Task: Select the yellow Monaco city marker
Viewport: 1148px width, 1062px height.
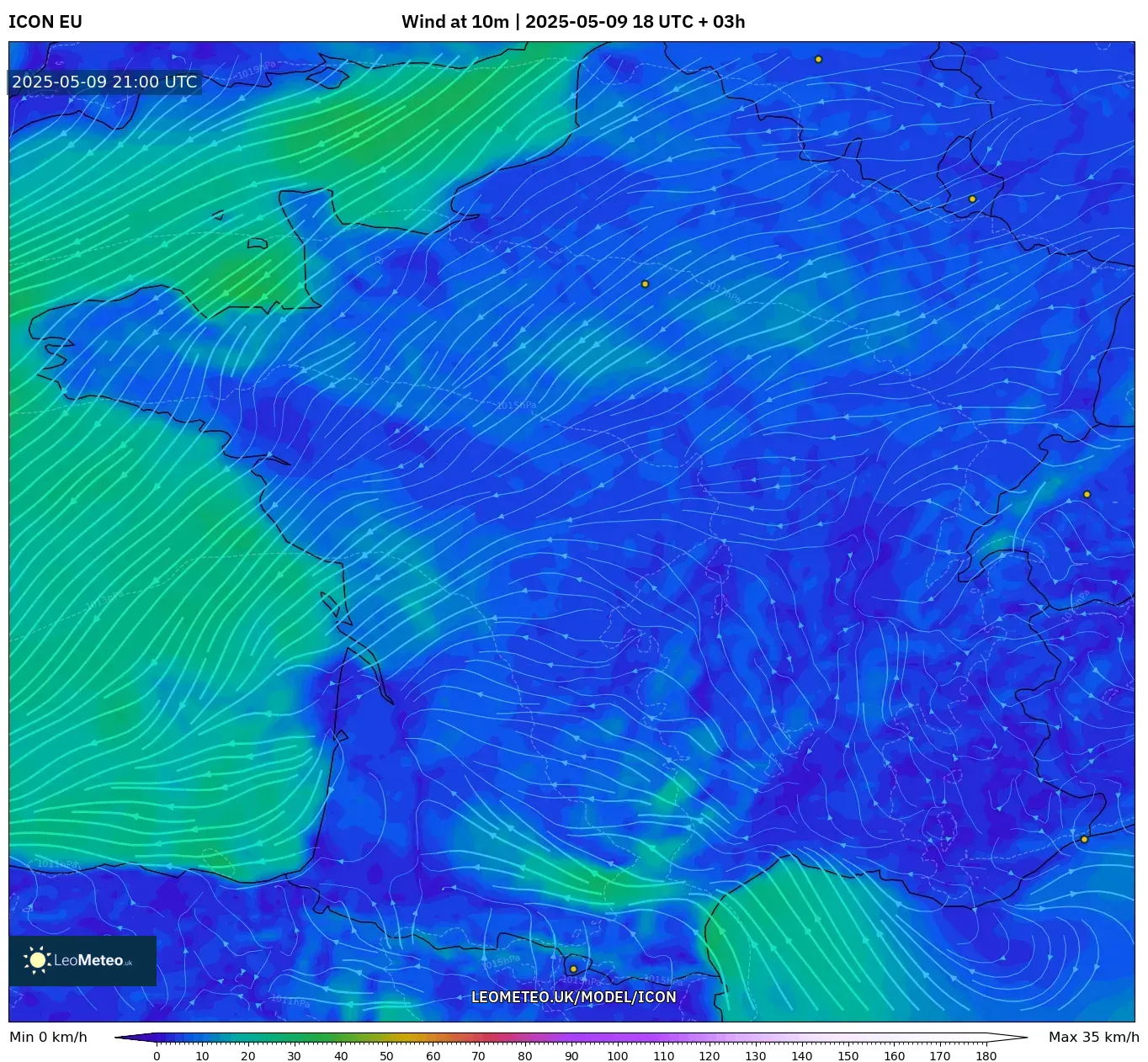Action: (x=1084, y=840)
